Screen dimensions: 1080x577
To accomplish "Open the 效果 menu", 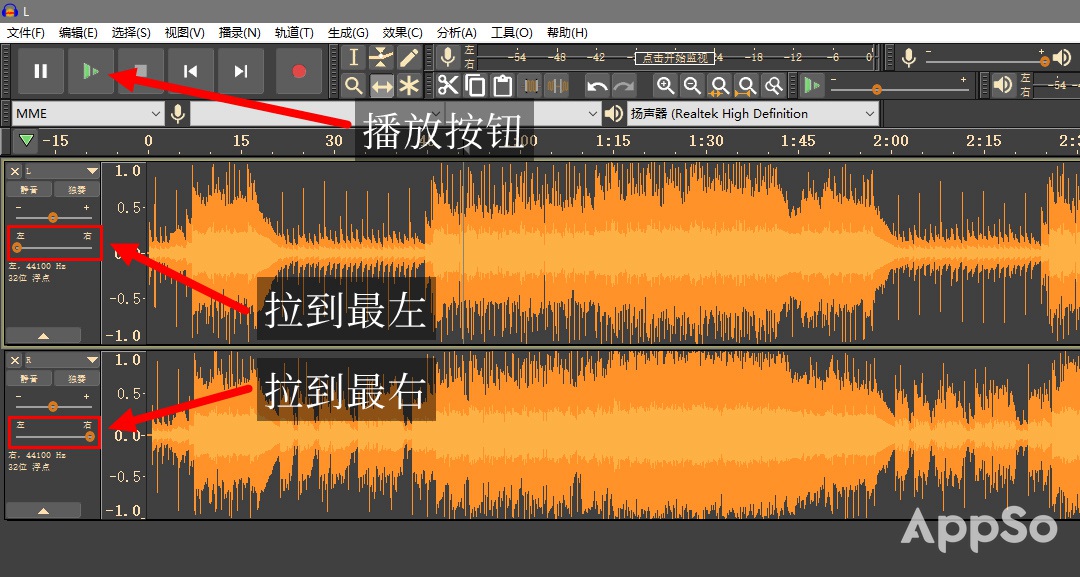I will 401,31.
